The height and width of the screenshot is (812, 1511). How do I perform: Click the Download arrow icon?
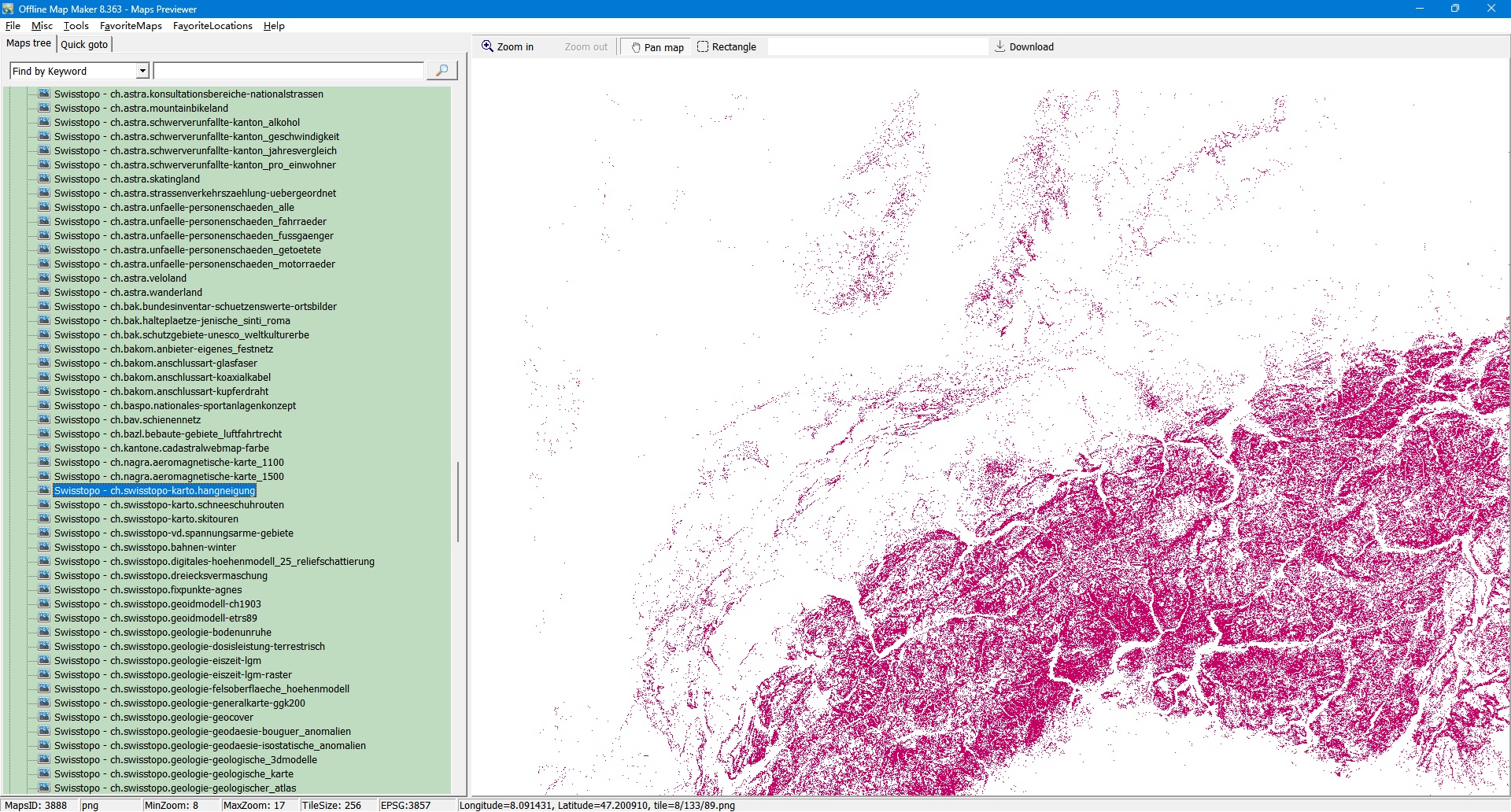(x=999, y=46)
